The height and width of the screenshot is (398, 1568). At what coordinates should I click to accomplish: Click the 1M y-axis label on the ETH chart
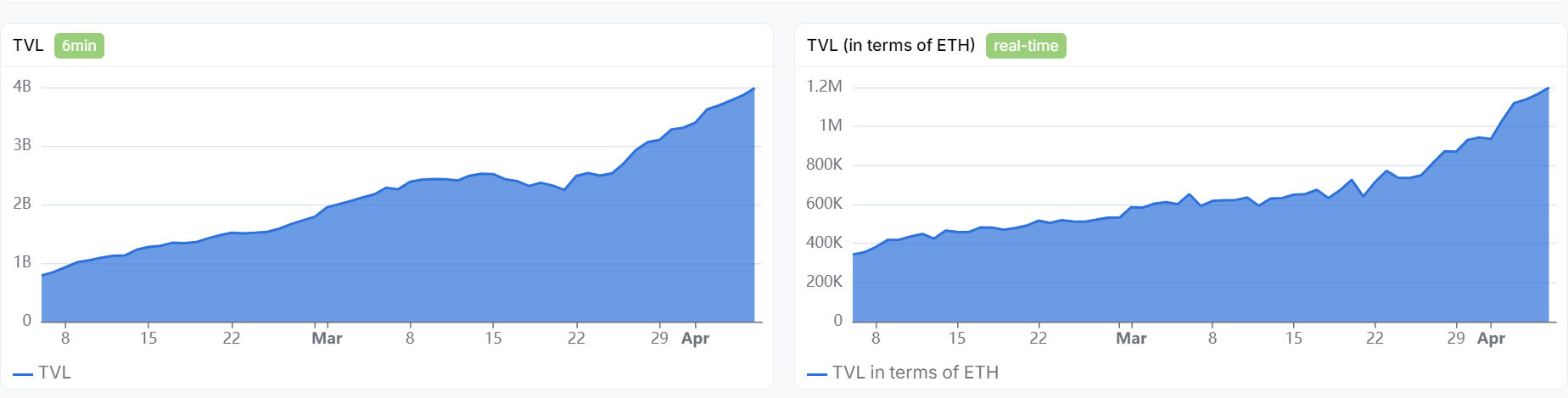(x=831, y=126)
